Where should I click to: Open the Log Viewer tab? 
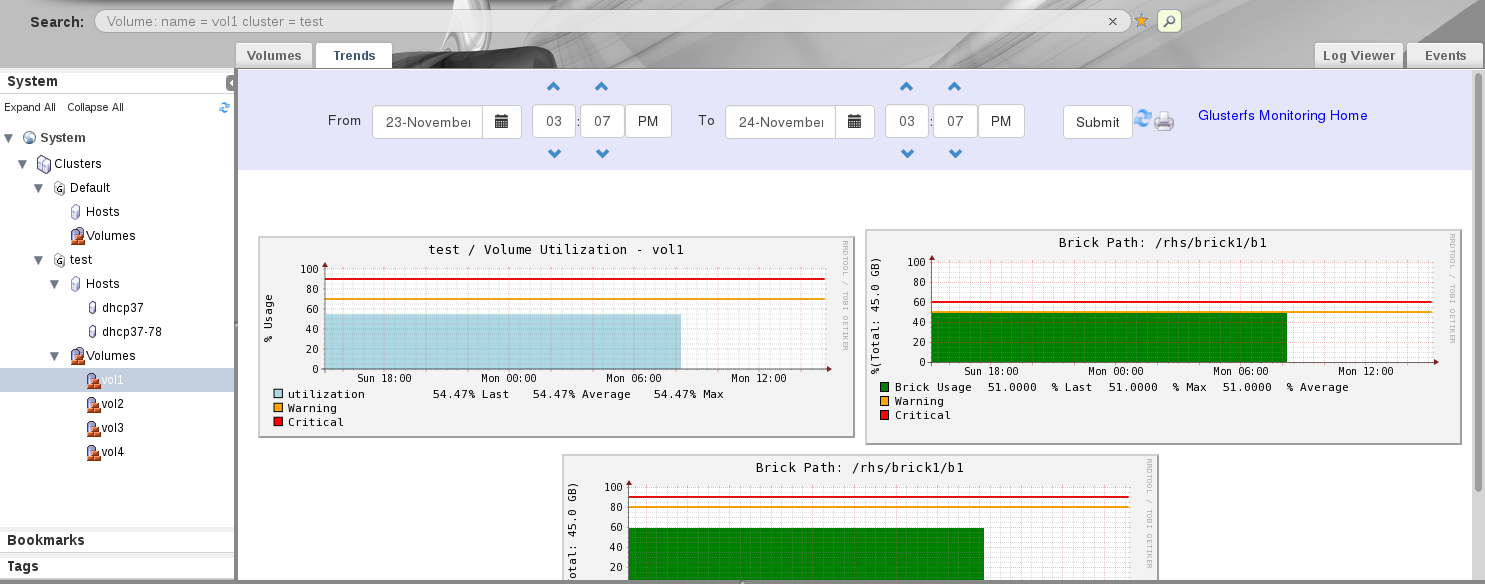(x=1358, y=56)
